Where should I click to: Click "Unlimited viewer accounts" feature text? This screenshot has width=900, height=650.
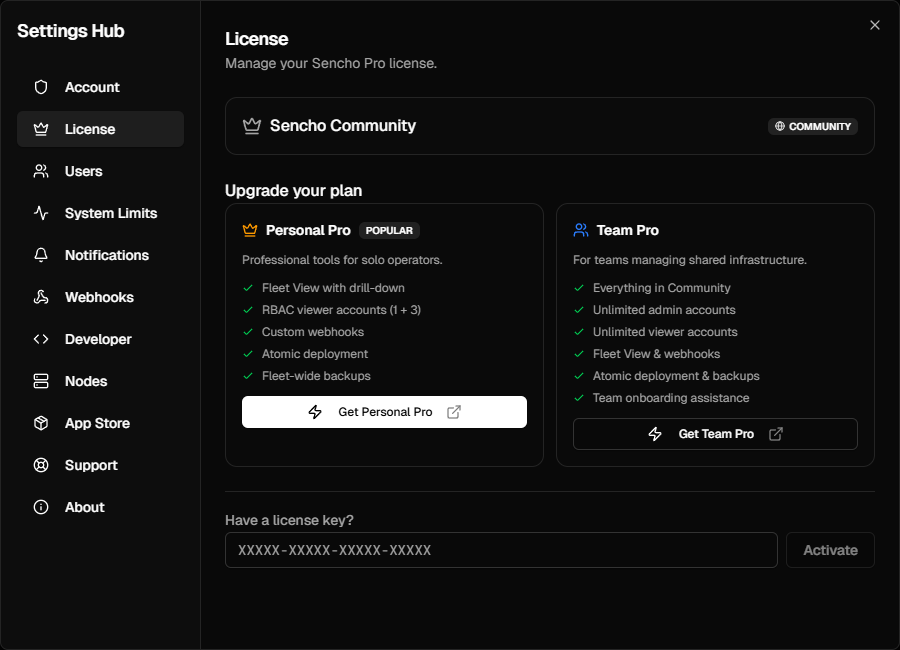click(x=665, y=332)
